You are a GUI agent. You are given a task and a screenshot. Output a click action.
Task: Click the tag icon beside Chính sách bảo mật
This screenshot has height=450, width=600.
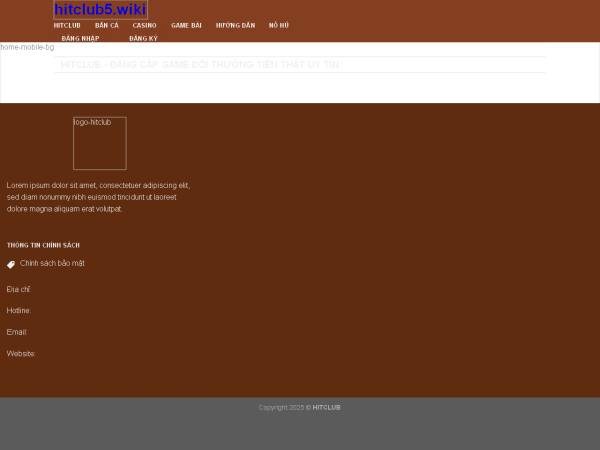click(11, 264)
